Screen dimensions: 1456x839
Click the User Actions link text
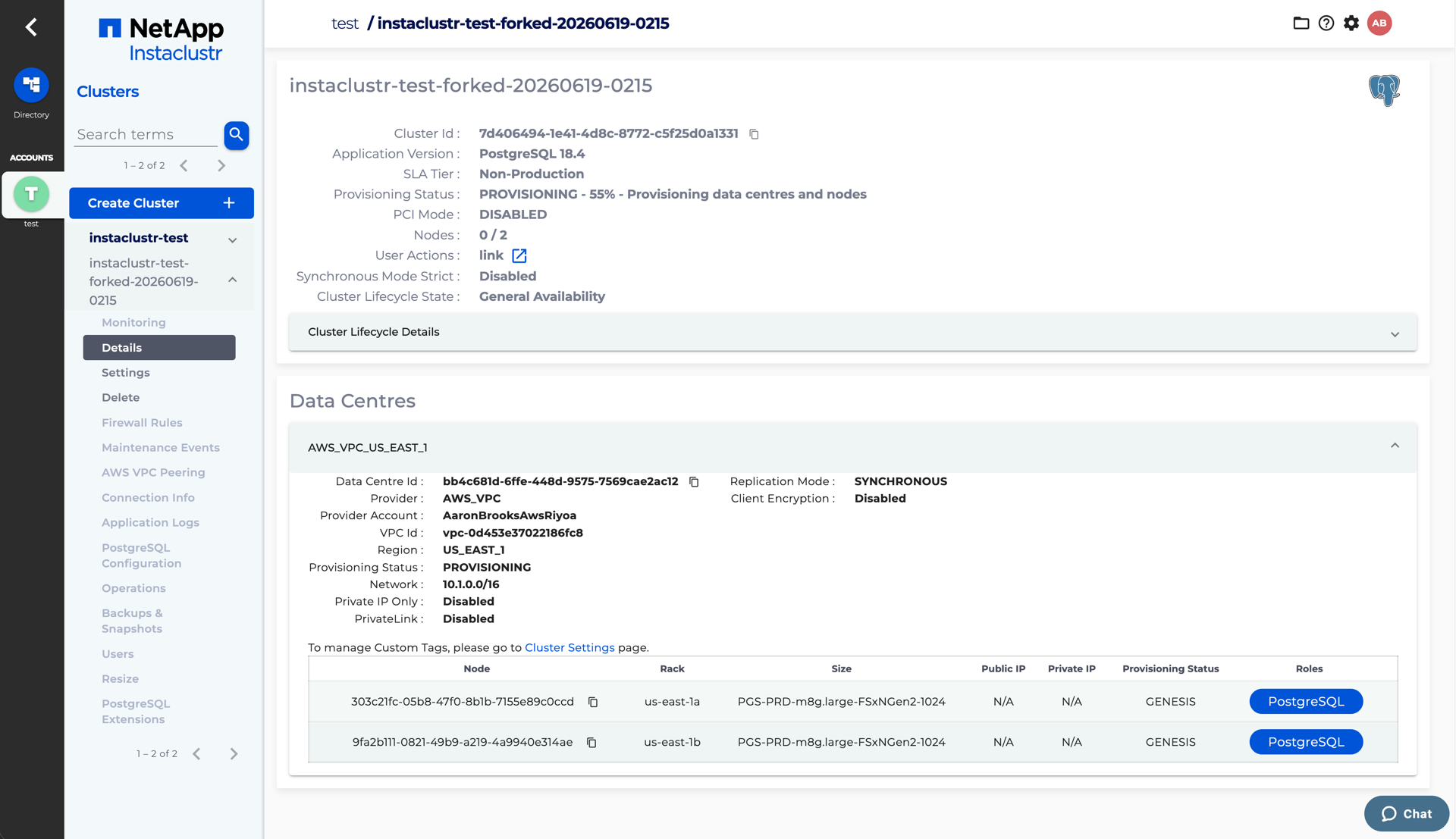coord(491,256)
